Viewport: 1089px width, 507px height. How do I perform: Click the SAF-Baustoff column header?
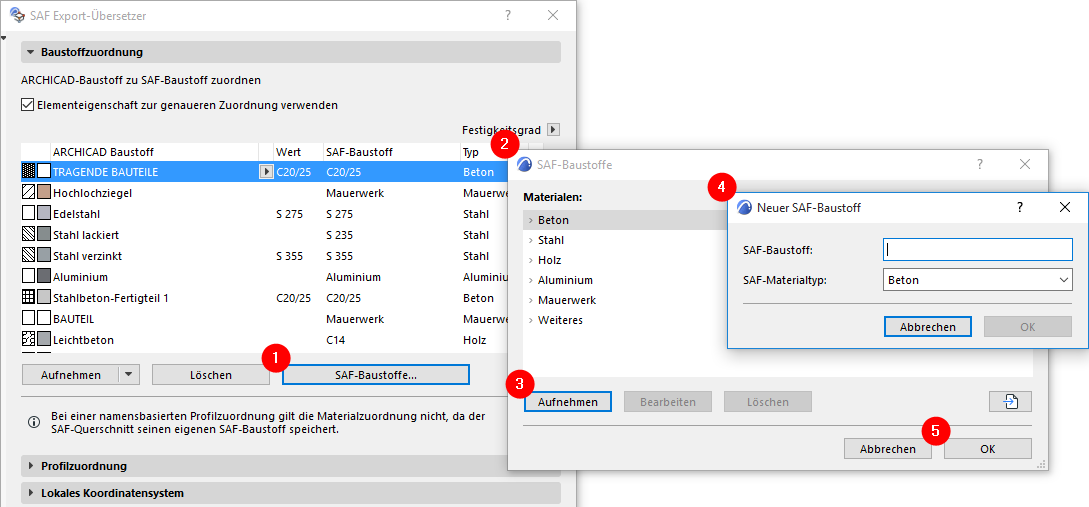(392, 151)
